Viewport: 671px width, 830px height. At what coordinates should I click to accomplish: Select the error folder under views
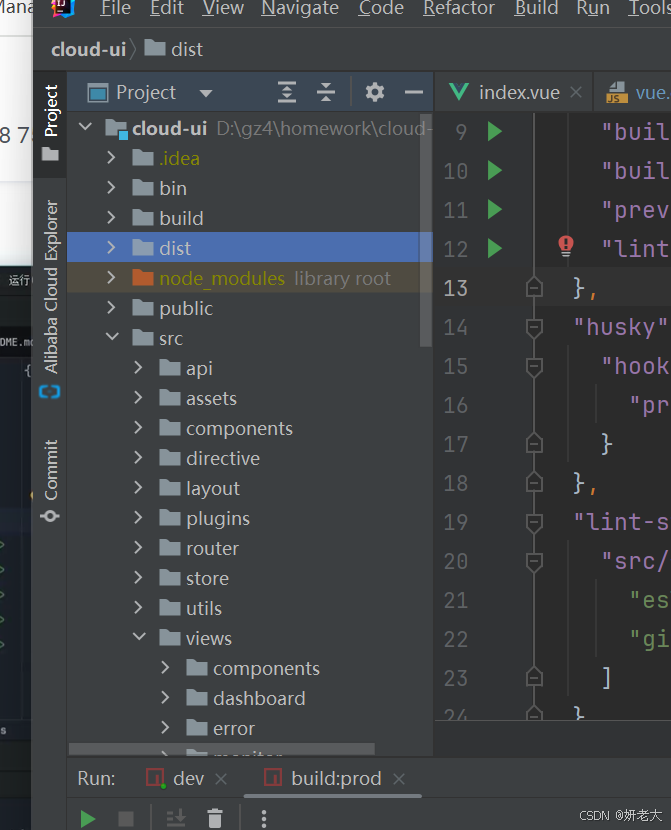250,728
